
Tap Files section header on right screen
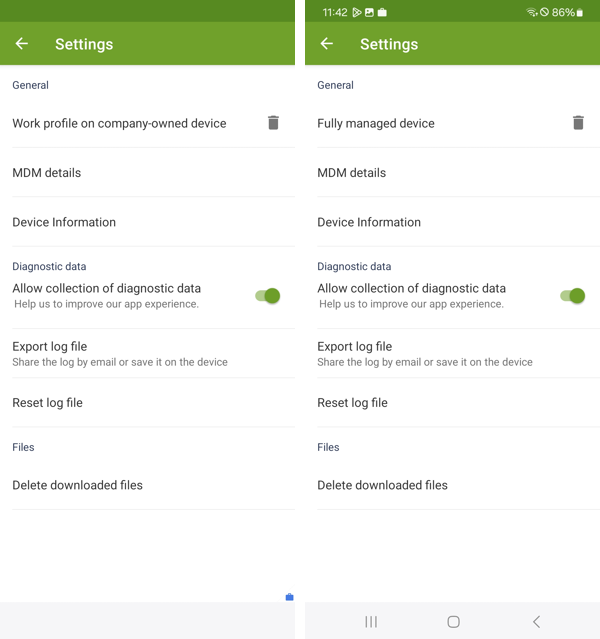pos(328,447)
